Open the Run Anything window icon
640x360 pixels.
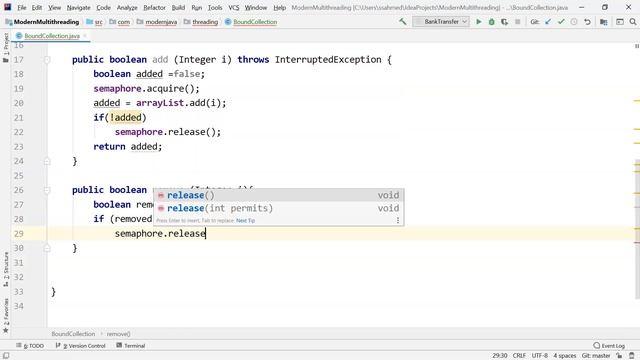[x=620, y=22]
